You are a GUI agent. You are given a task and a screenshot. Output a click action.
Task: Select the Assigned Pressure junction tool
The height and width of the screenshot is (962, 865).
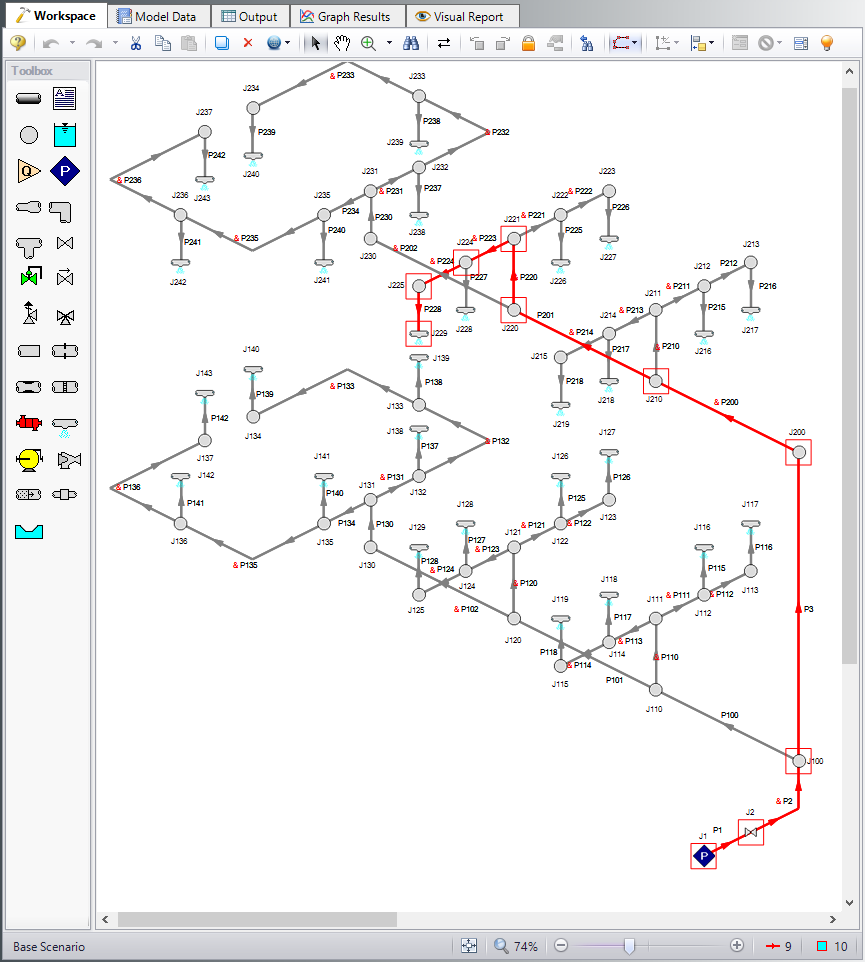coord(65,171)
